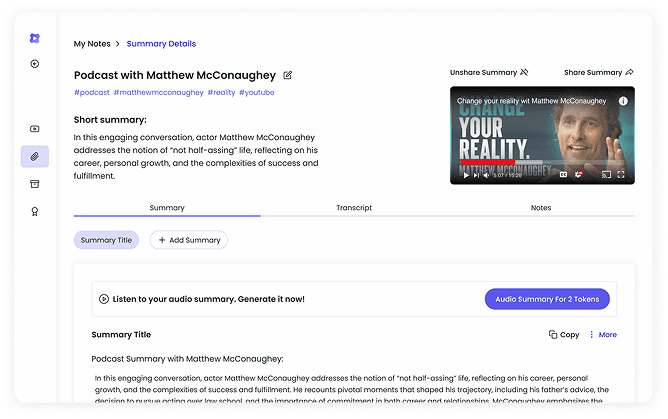Click the #youtube tag

coord(256,92)
